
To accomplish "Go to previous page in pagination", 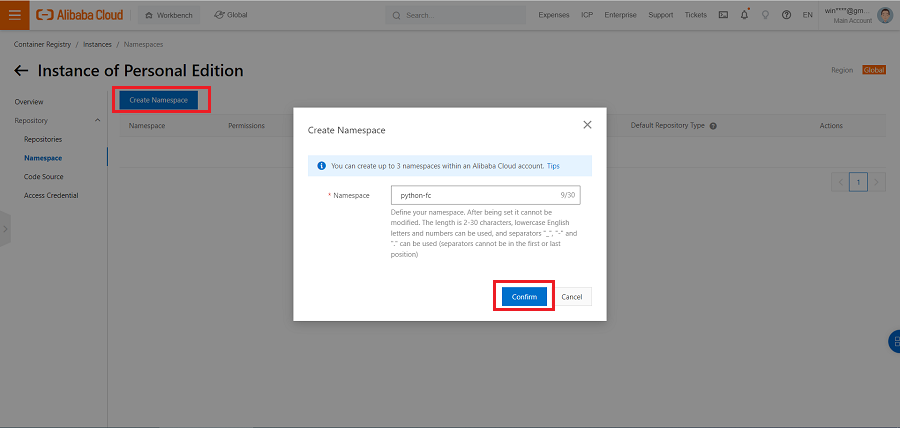I will [840, 182].
